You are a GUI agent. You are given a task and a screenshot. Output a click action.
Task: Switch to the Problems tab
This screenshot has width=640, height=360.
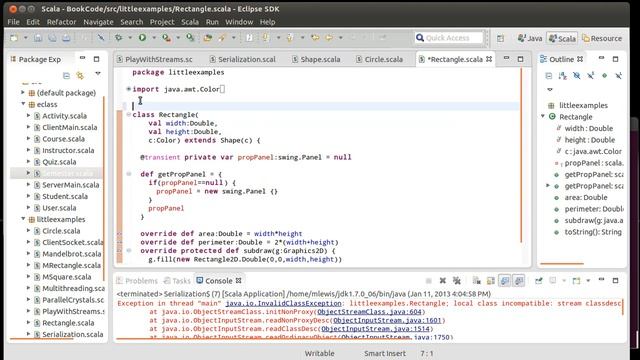click(137, 281)
